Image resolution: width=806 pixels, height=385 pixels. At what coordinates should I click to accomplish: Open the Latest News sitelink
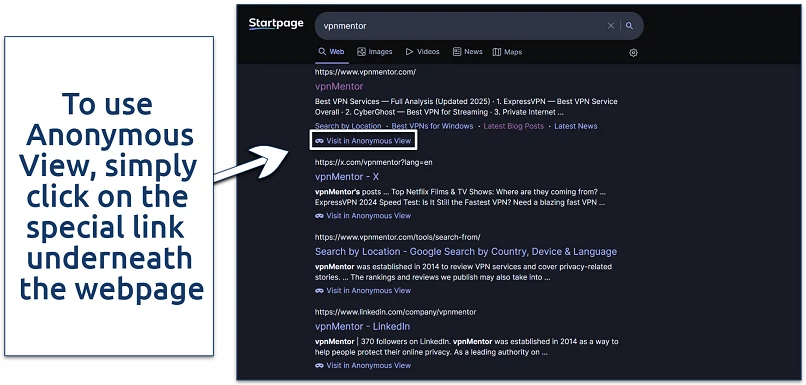coord(576,126)
